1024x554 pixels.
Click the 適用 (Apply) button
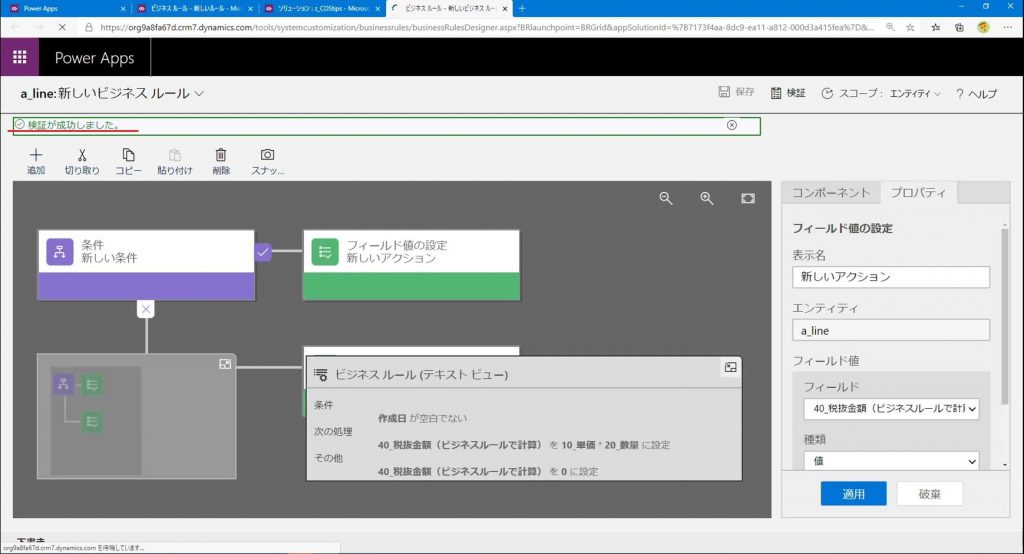point(854,494)
